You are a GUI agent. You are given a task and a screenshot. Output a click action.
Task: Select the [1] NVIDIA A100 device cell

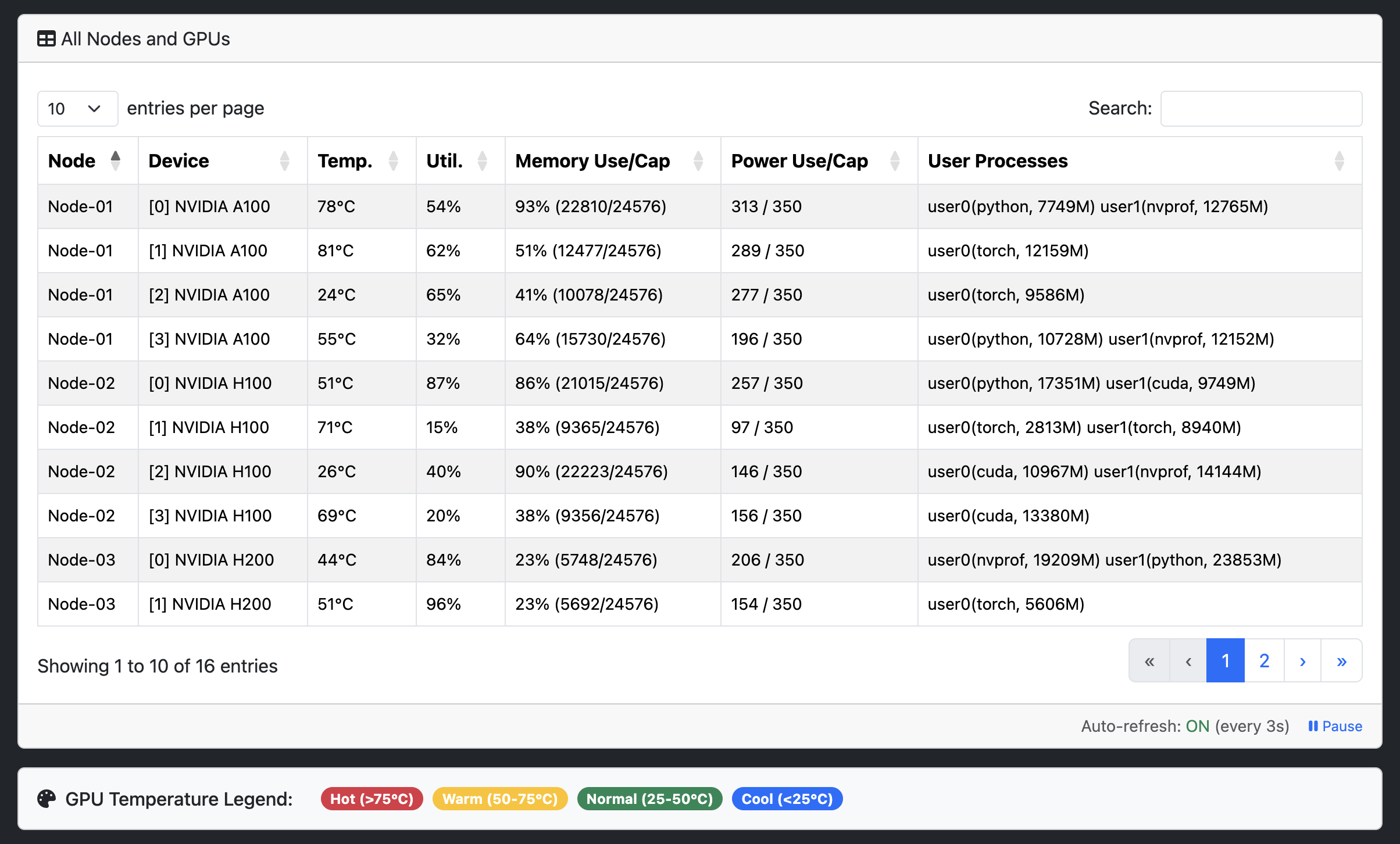coord(223,251)
